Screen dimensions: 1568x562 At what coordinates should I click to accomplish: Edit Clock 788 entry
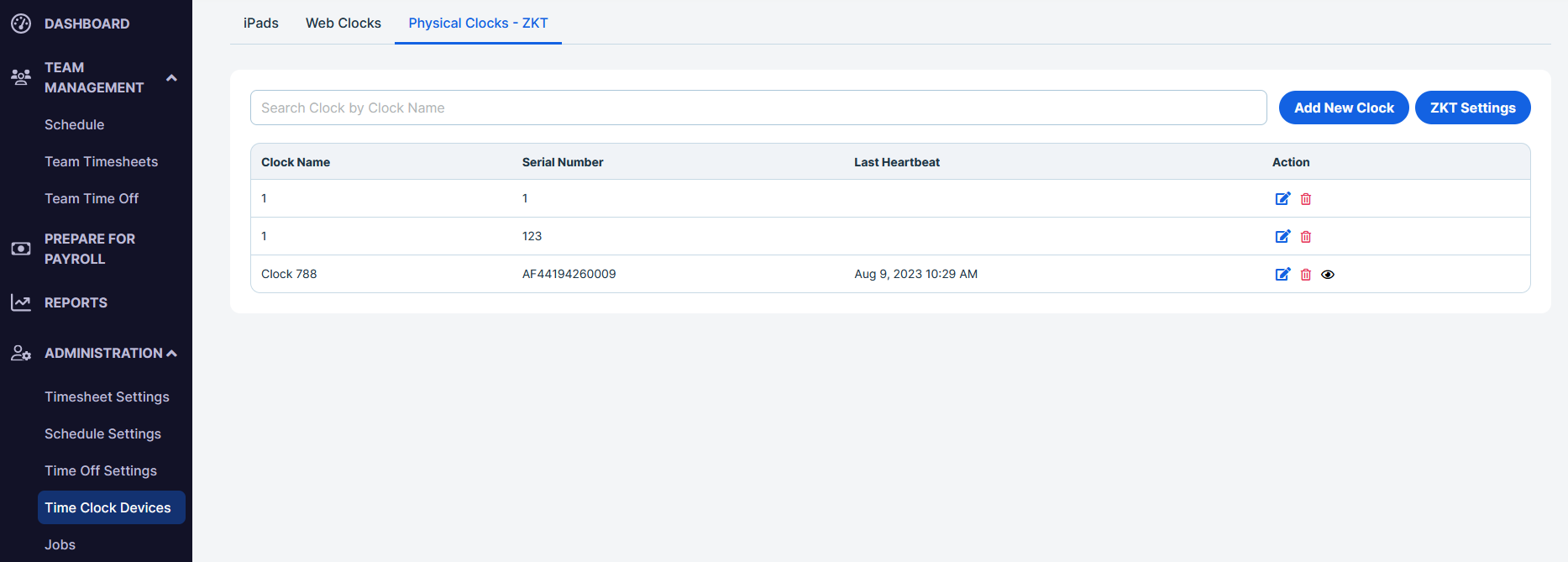(x=1282, y=274)
